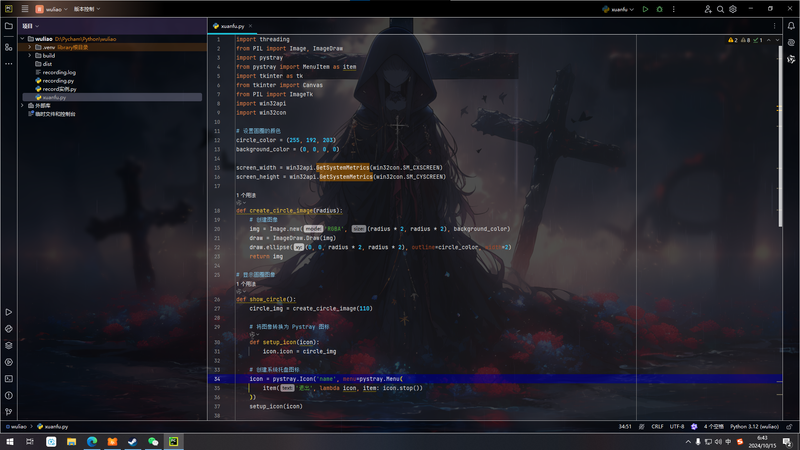800x450 pixels.
Task: Click the crossed-out indicator beside CRLF
Action: (641, 427)
